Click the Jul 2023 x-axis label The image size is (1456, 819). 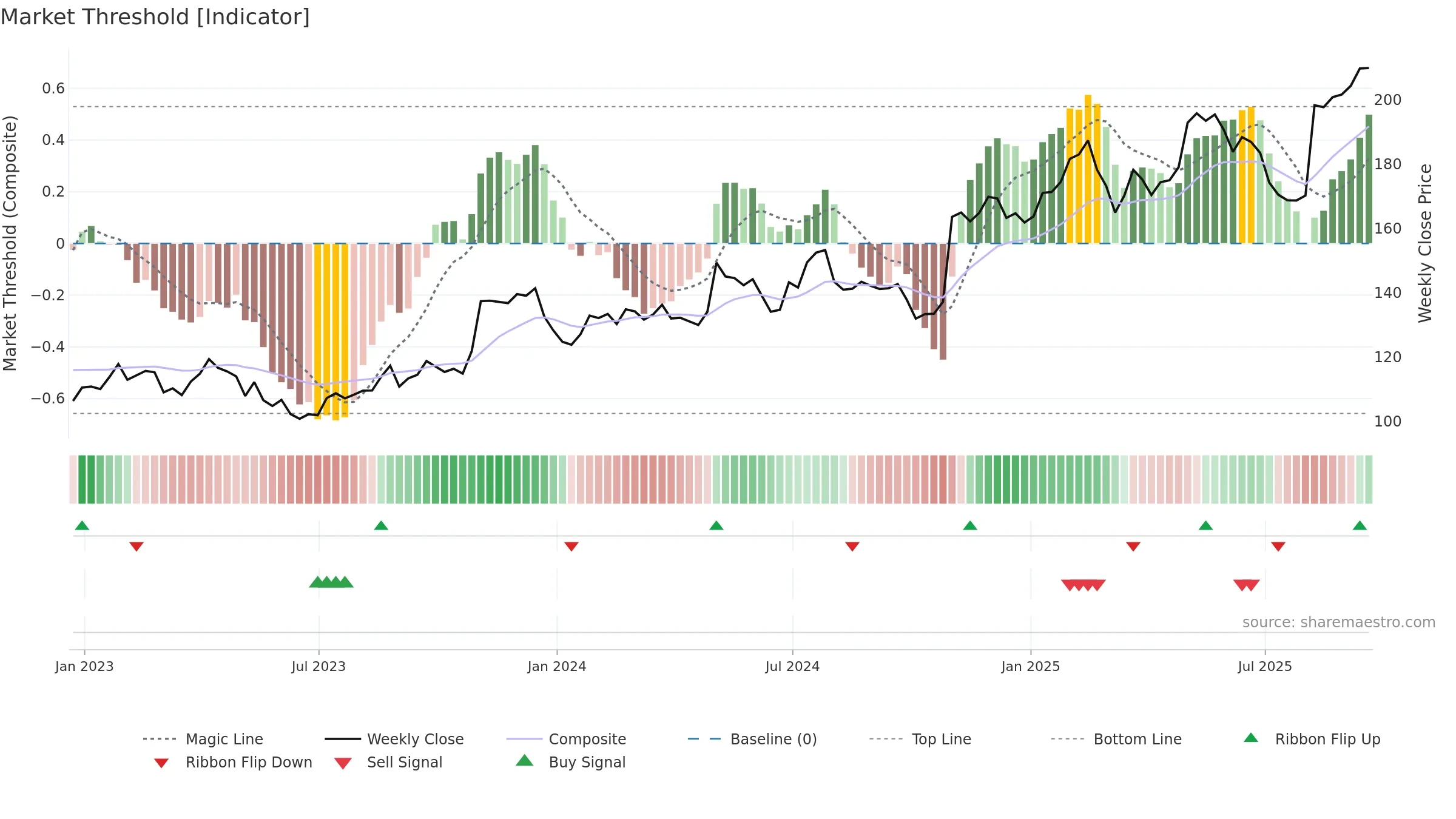tap(318, 666)
